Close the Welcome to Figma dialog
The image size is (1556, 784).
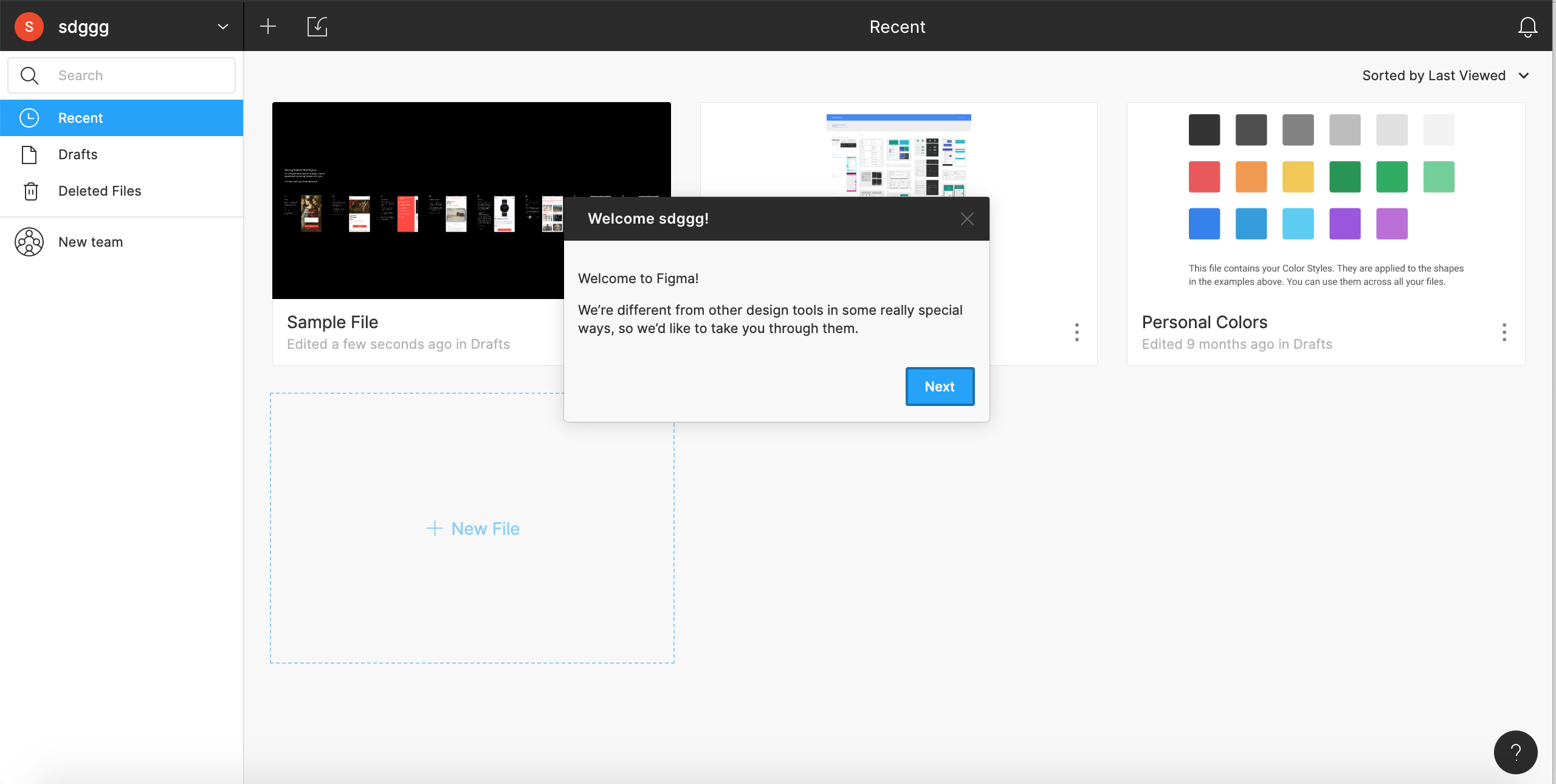click(x=967, y=219)
